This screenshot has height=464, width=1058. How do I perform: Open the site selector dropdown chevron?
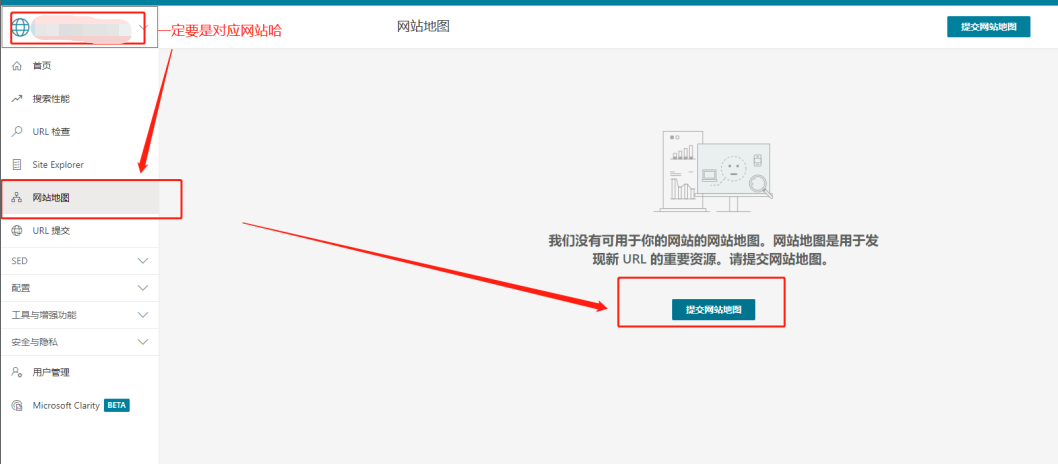[144, 28]
